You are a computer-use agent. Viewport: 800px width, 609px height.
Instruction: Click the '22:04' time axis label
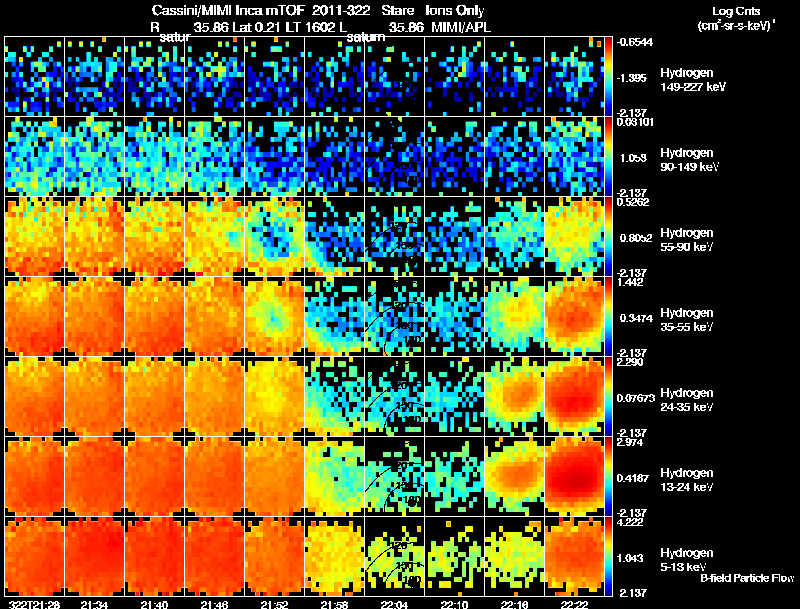pos(394,604)
